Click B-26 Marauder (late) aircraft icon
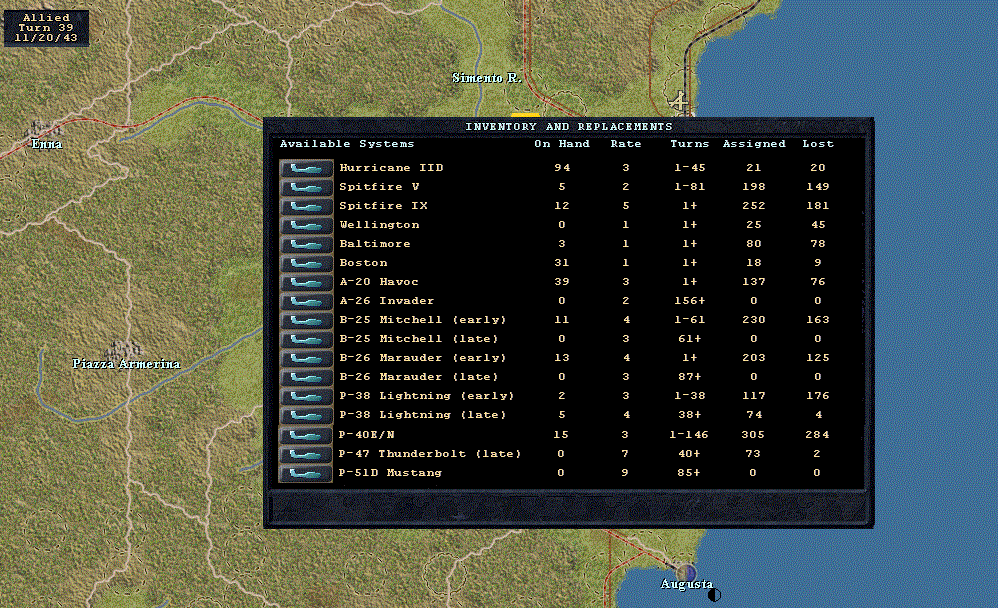 306,378
